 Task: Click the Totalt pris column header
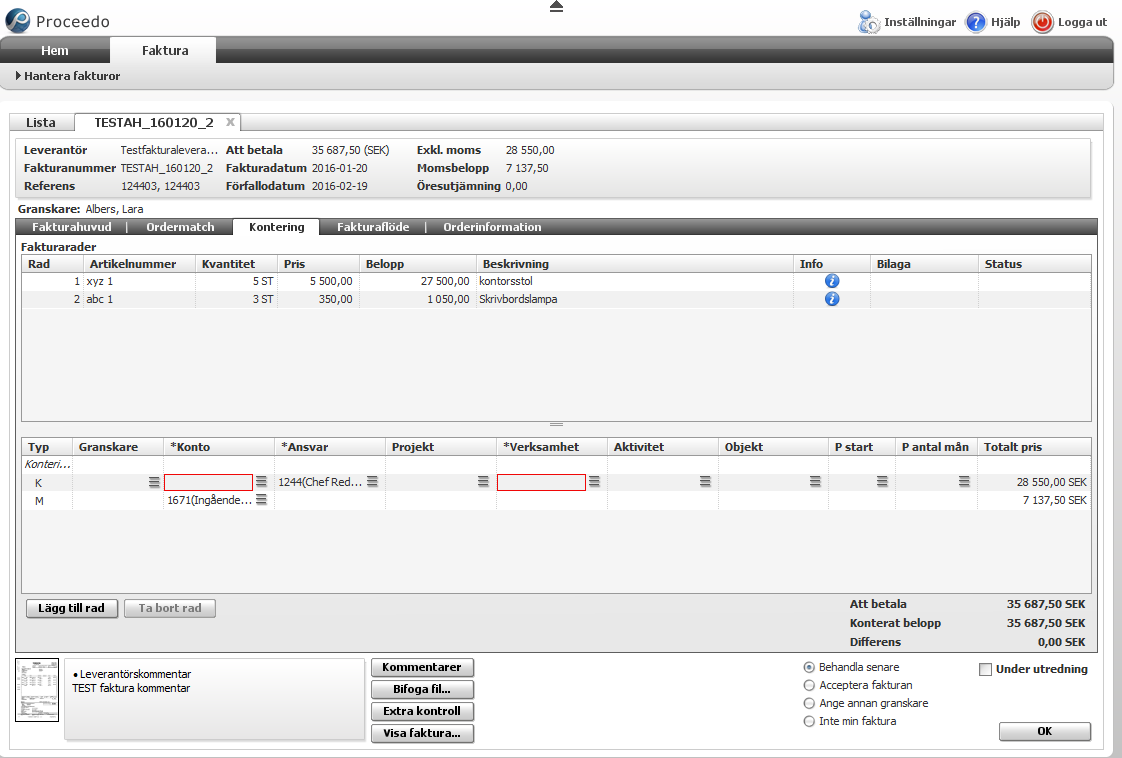click(x=1035, y=447)
